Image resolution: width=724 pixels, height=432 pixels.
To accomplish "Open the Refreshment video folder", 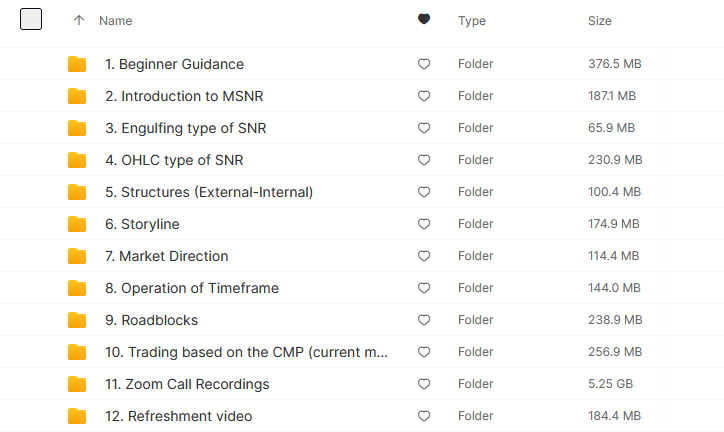I will 178,416.
